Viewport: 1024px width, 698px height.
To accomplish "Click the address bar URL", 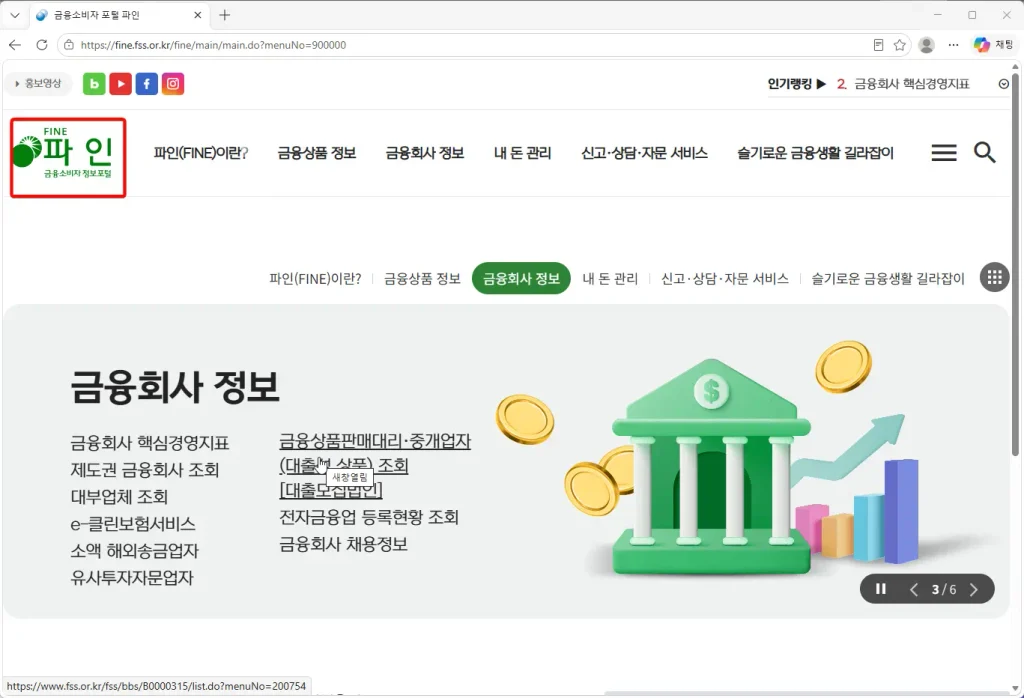I will [214, 45].
